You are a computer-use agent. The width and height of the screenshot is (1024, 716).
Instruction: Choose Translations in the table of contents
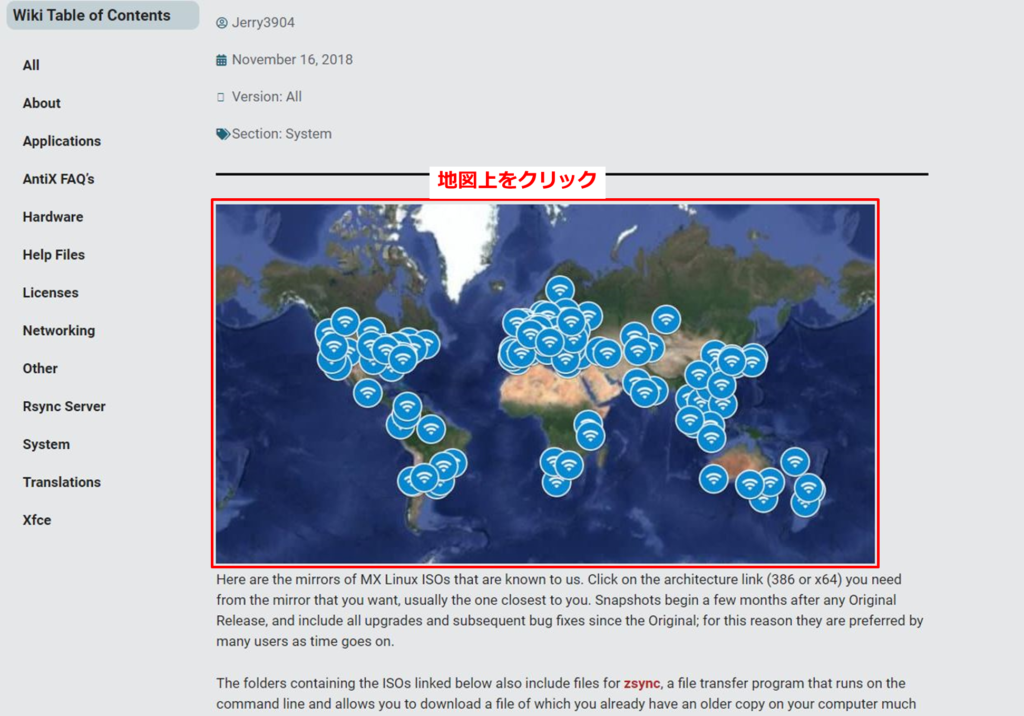click(62, 482)
